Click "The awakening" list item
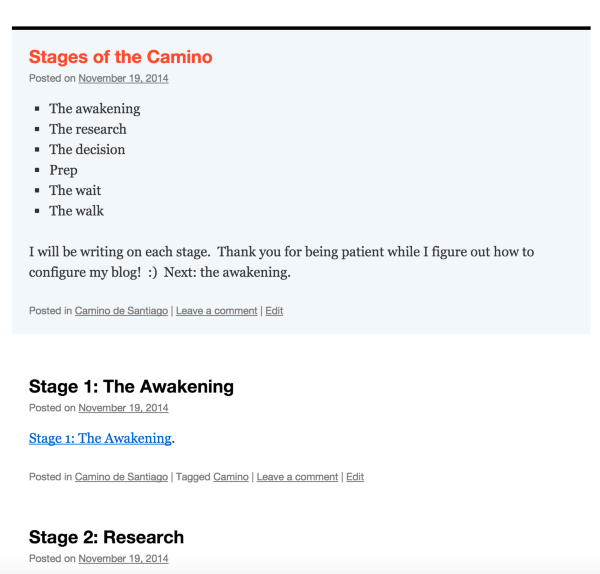The image size is (600, 574). point(94,109)
